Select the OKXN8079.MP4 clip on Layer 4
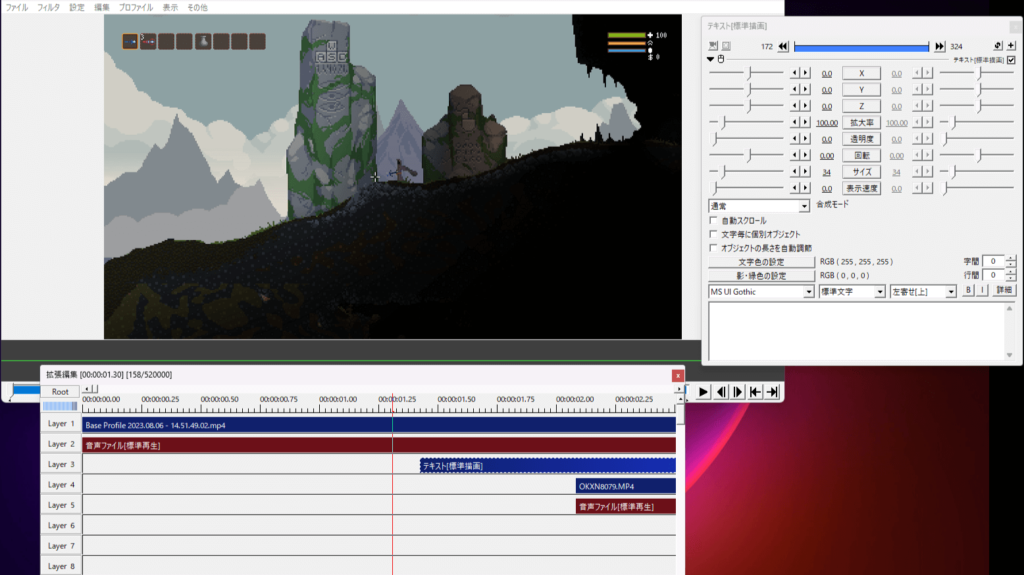This screenshot has width=1024, height=575. coord(625,486)
